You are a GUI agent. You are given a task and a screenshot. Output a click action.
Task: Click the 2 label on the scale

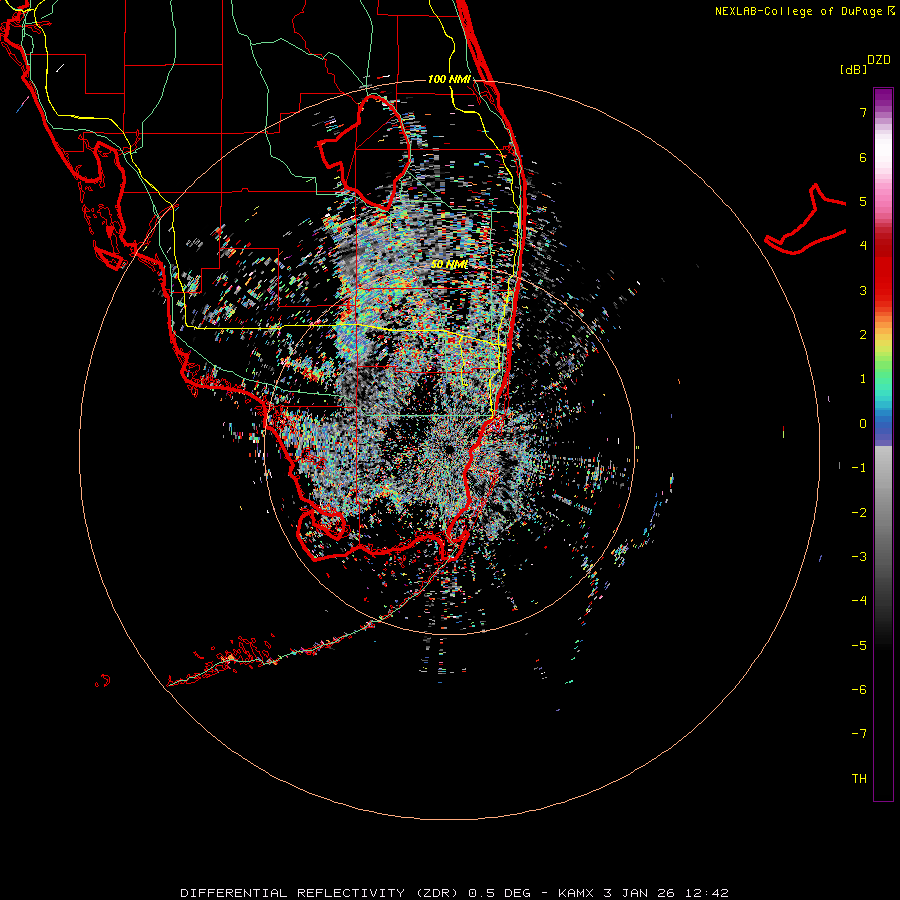(863, 335)
